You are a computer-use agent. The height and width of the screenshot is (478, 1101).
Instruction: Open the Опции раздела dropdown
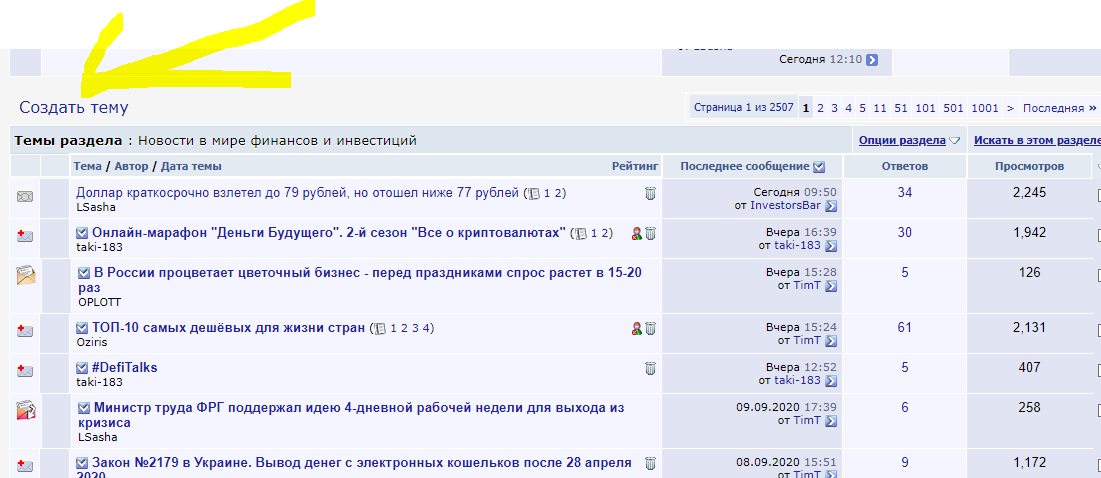[908, 140]
